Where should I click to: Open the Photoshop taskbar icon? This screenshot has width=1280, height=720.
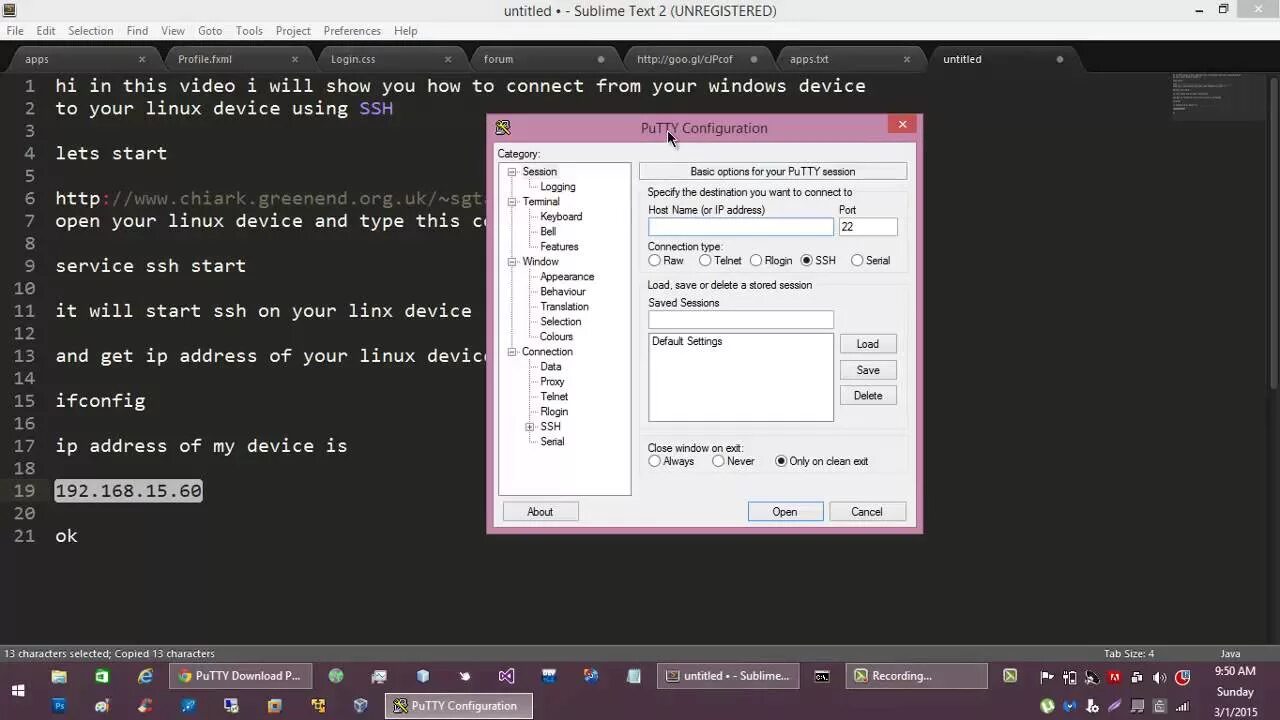tap(59, 705)
